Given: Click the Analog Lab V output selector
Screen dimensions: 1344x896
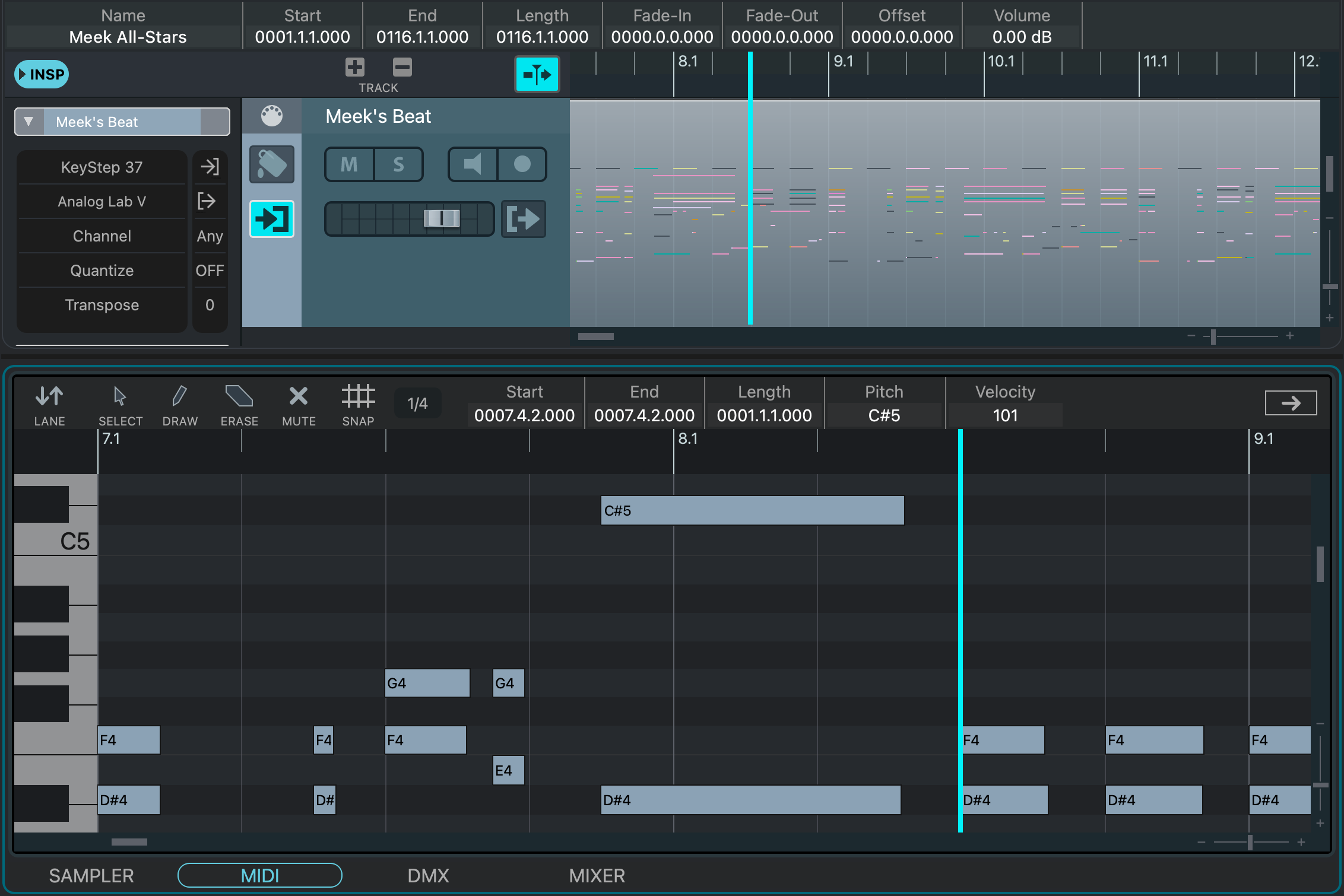Looking at the screenshot, I should tap(102, 202).
